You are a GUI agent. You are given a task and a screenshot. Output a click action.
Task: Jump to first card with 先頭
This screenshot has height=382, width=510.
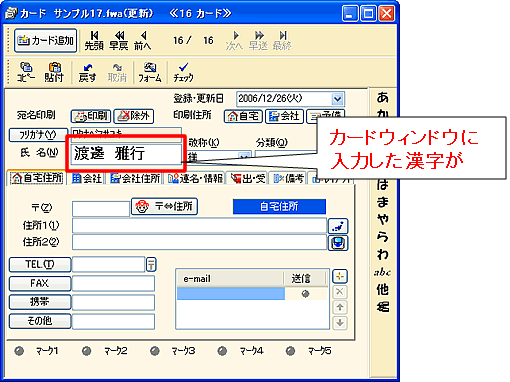(x=94, y=41)
